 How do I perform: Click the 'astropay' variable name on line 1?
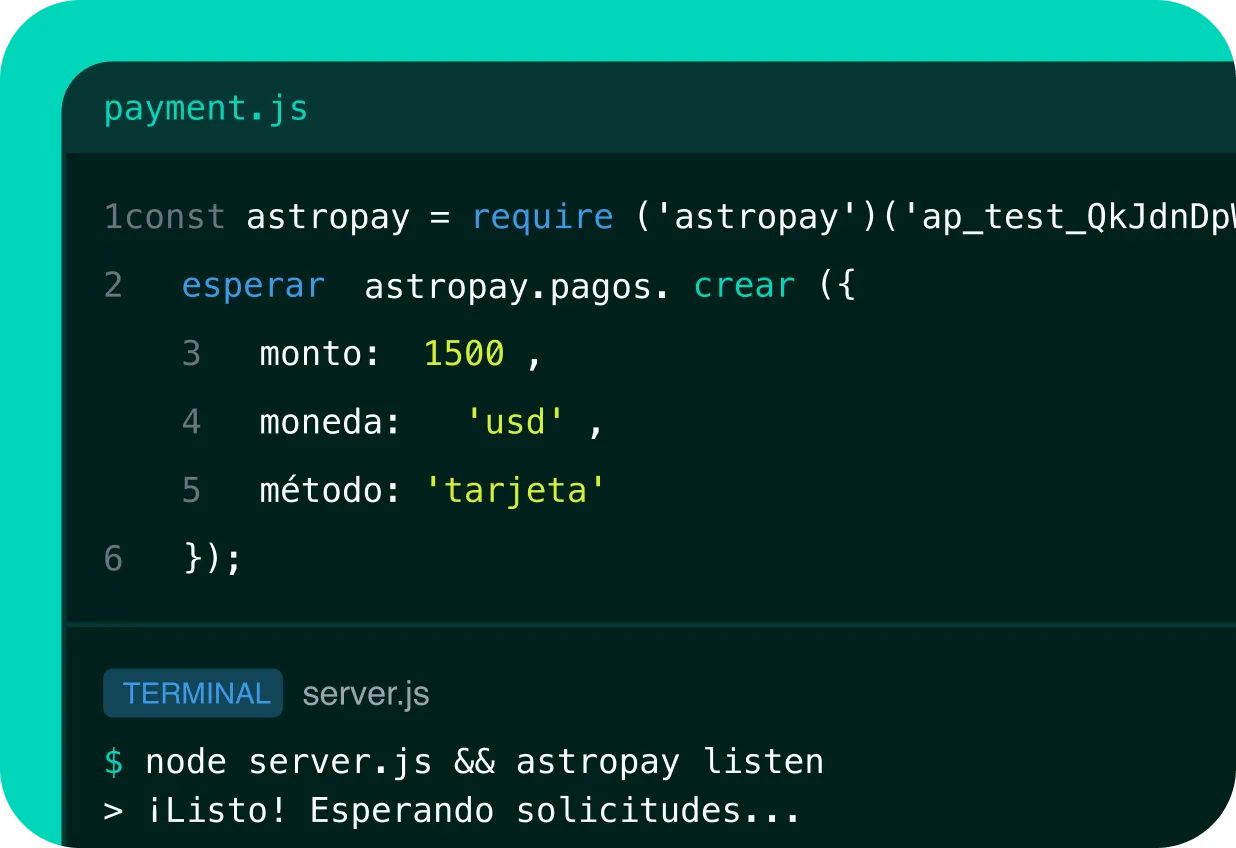click(x=328, y=218)
